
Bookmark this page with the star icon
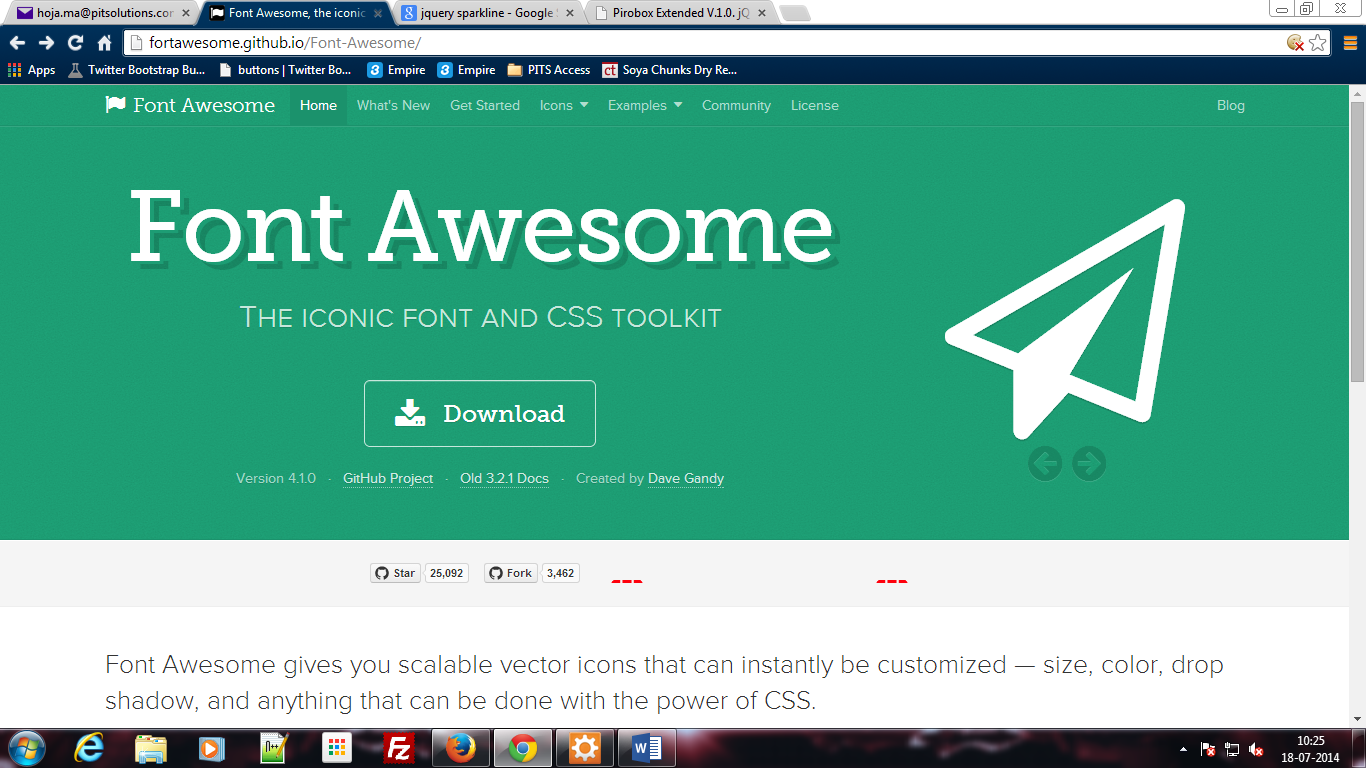tap(1318, 43)
